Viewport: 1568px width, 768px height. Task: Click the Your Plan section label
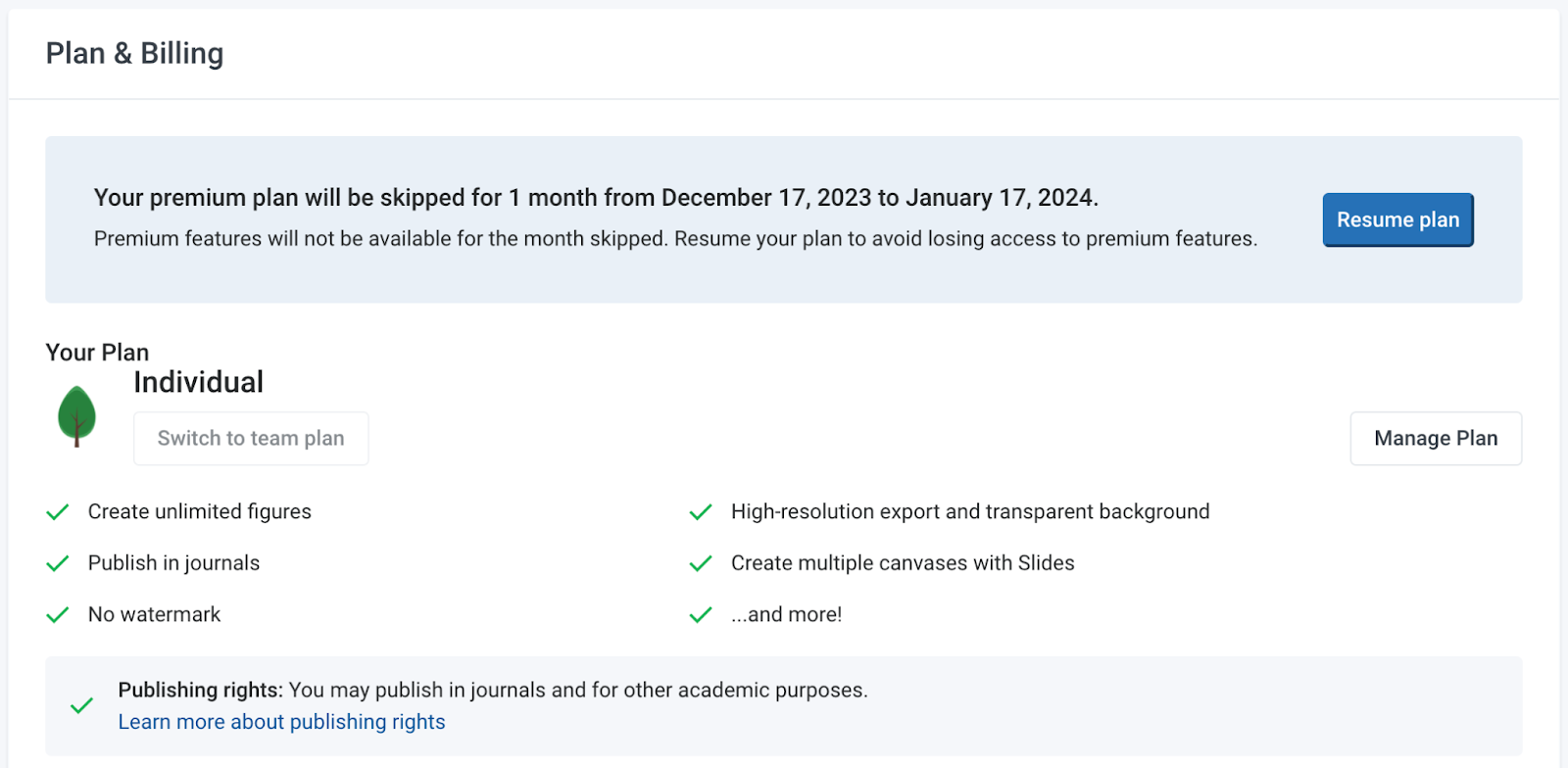click(x=97, y=353)
